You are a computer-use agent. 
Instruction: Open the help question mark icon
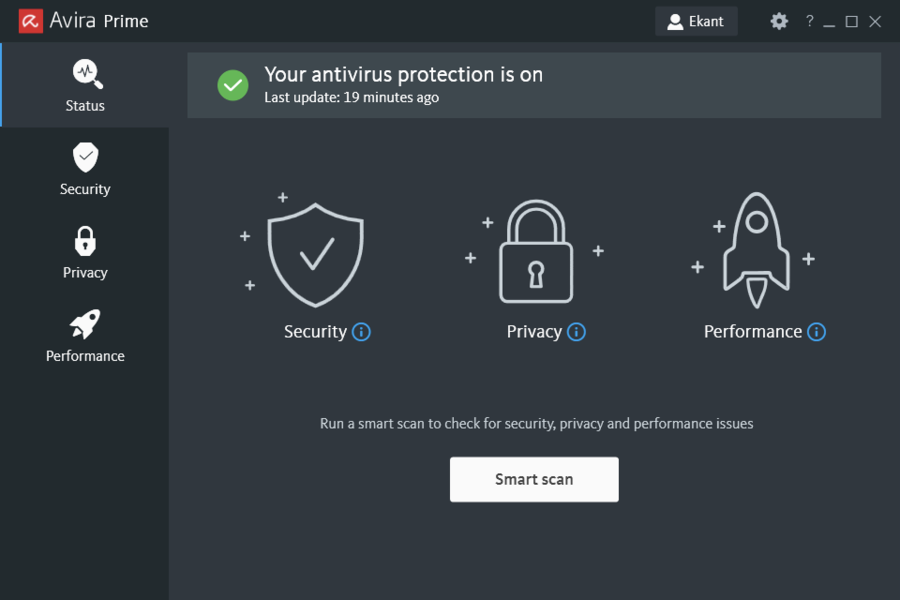pos(809,20)
